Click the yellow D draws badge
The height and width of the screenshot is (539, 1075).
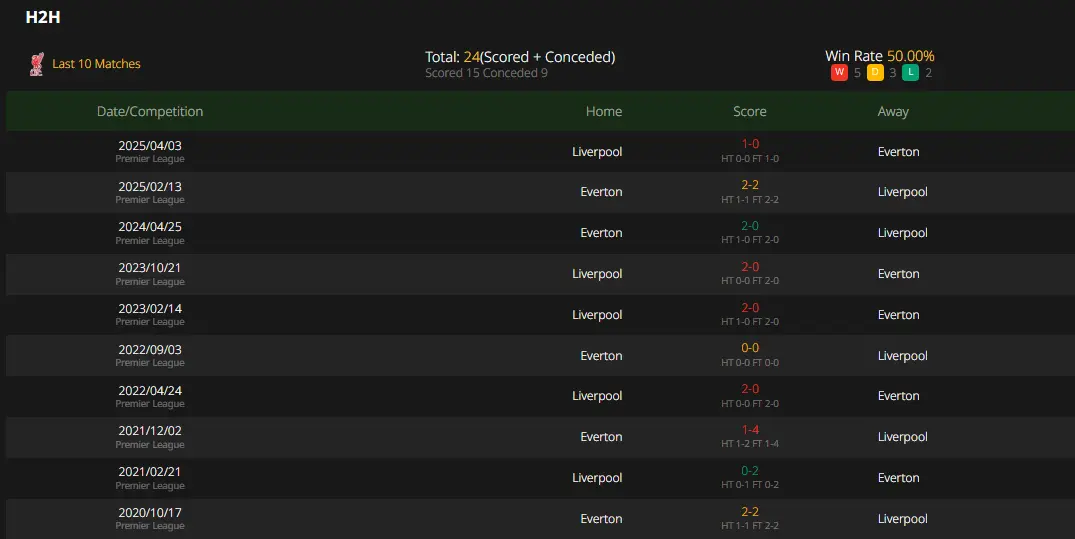click(875, 72)
